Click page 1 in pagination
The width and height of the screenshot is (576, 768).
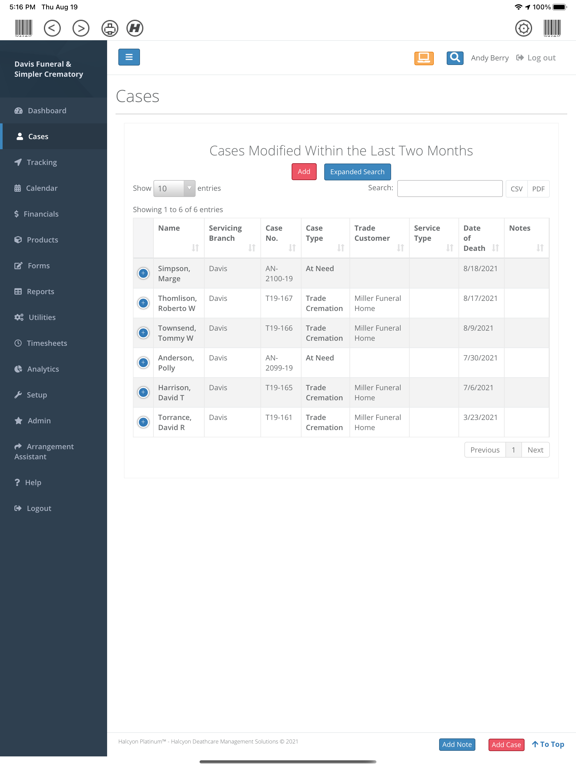coord(513,450)
